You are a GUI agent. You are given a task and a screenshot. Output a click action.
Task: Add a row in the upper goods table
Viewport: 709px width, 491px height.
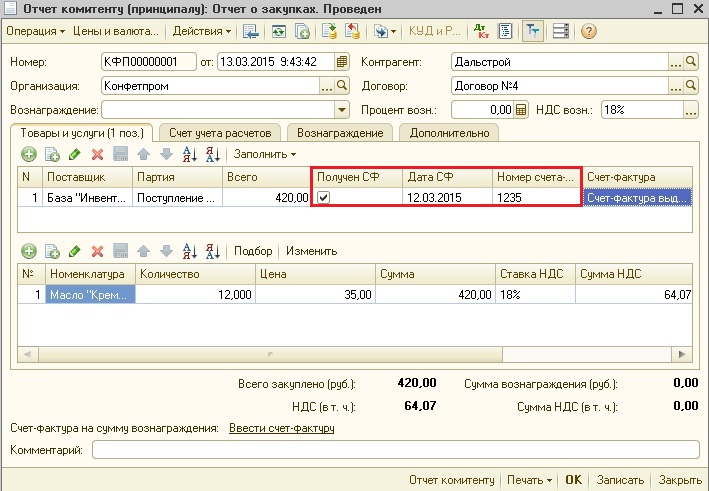coord(29,154)
